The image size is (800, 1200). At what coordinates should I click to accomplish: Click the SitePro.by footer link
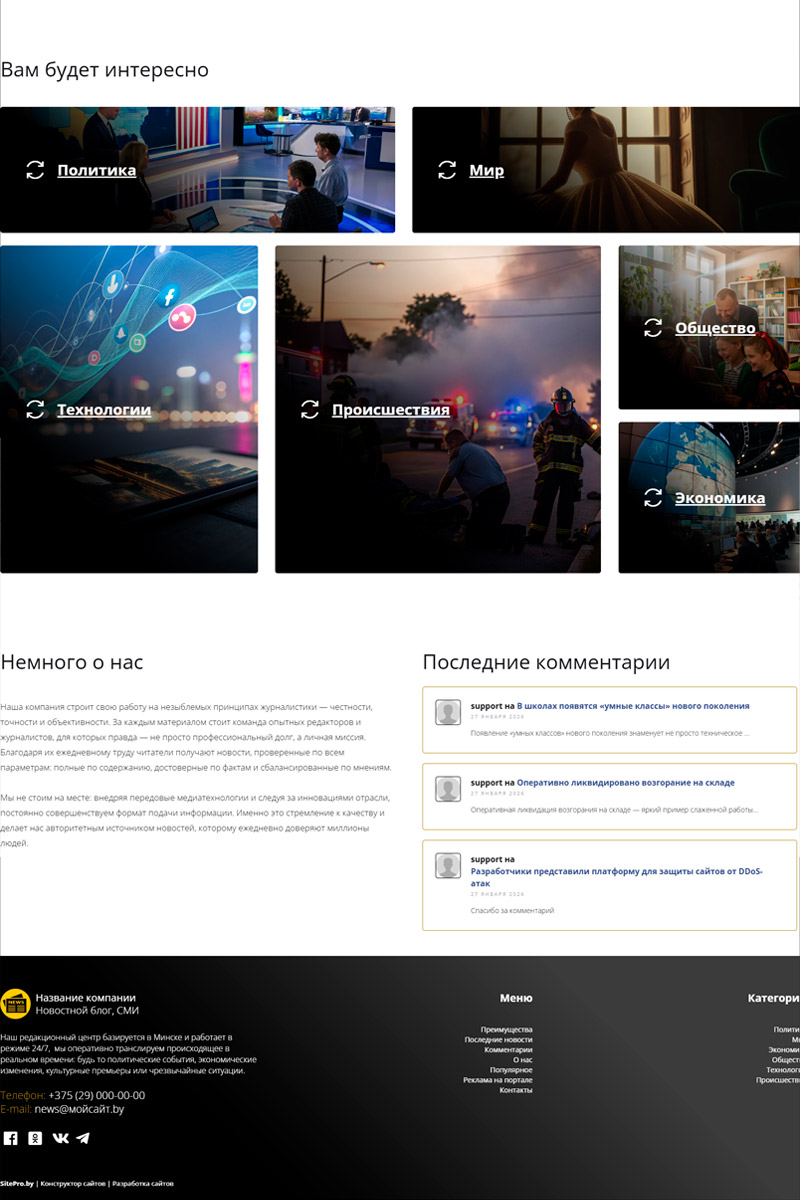click(x=17, y=1183)
